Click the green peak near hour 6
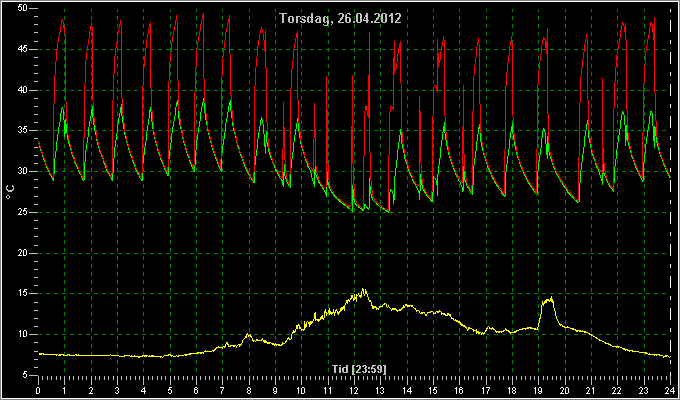Viewport: 680px width, 400px height. tap(204, 100)
